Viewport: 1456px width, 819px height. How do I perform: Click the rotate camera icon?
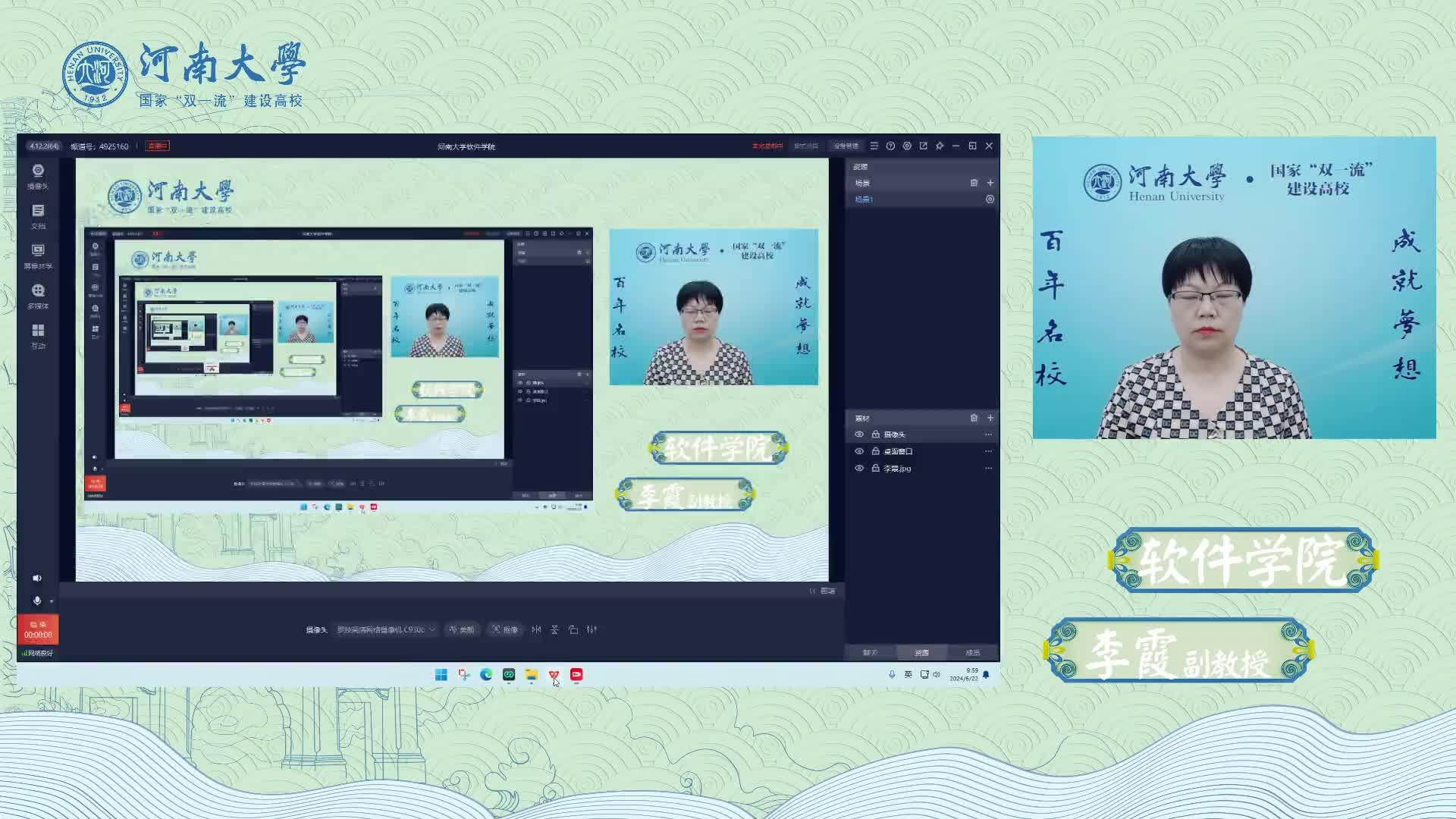pyautogui.click(x=573, y=629)
